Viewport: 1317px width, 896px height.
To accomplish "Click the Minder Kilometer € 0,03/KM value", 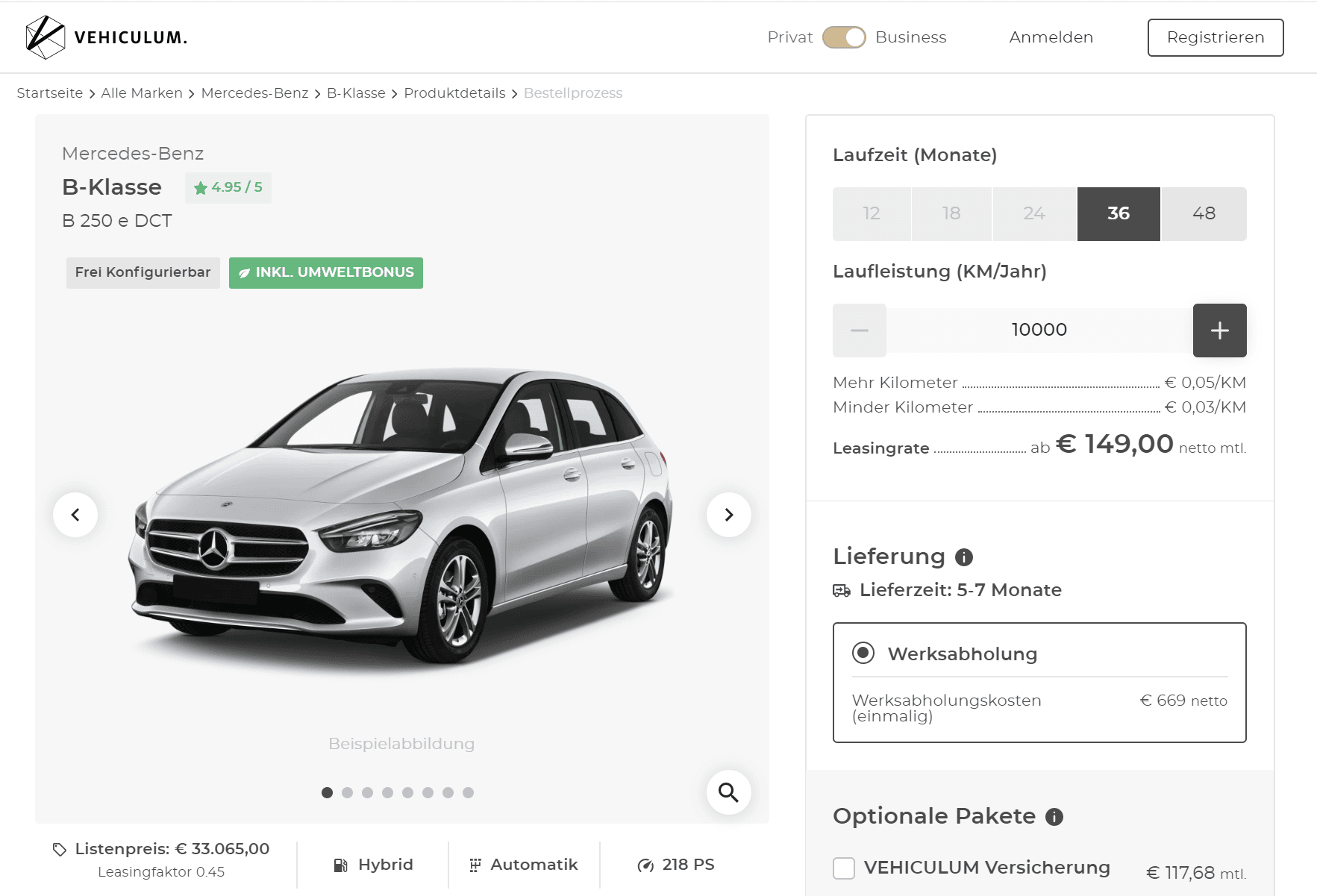I will [x=1205, y=407].
